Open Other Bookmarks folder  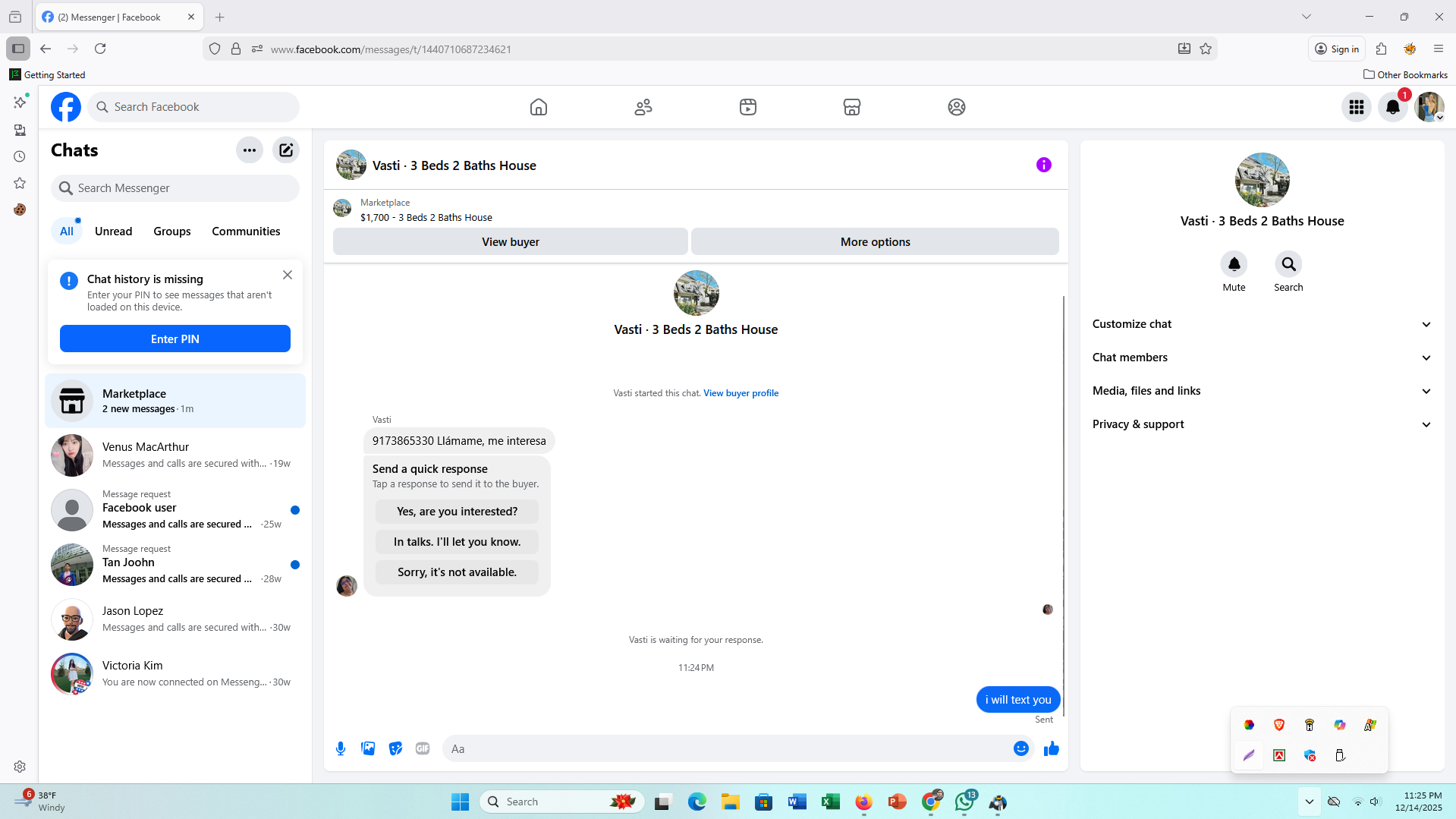1405,74
